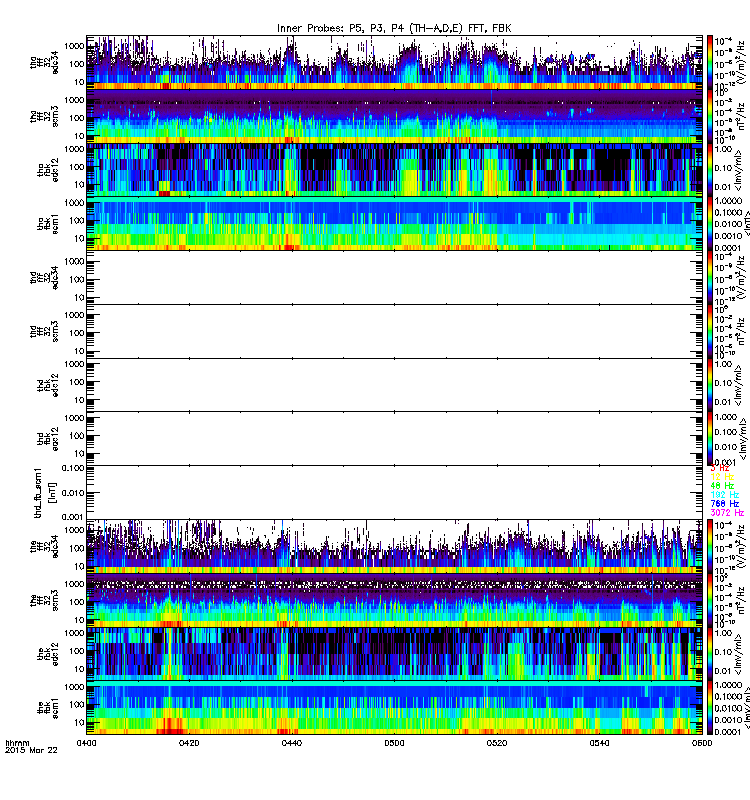Viewport: 750px width, 800px height.
Task: Select the "768 Hz" blue legend entry
Action: [724, 504]
